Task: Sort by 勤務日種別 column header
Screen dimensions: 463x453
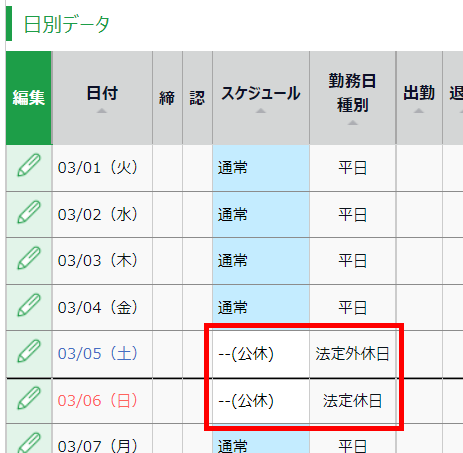Action: coord(353,98)
